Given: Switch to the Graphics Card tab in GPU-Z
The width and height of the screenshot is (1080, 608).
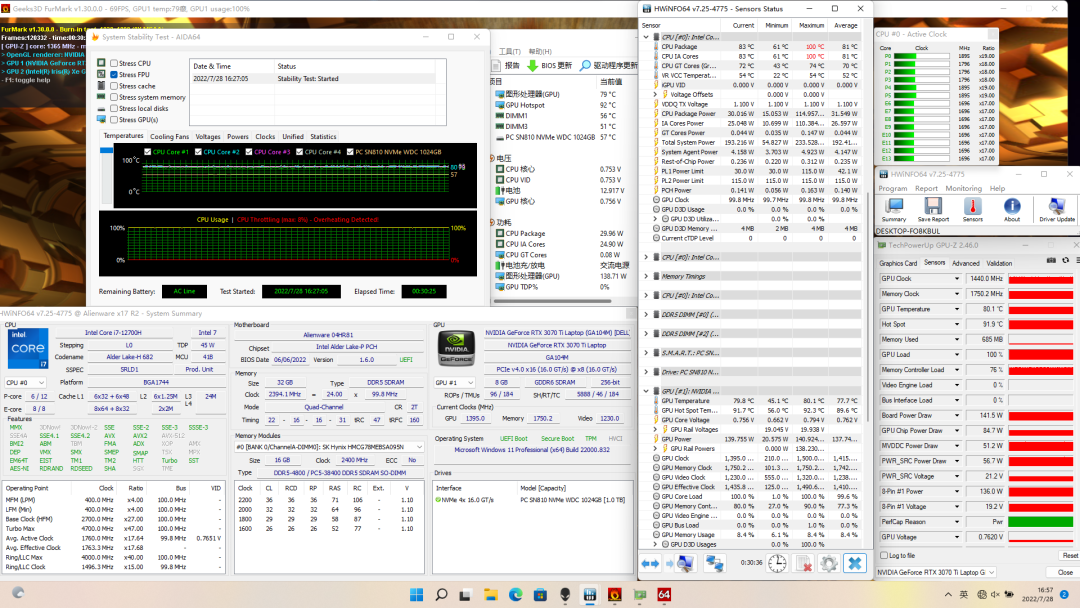Looking at the screenshot, I should coord(898,263).
